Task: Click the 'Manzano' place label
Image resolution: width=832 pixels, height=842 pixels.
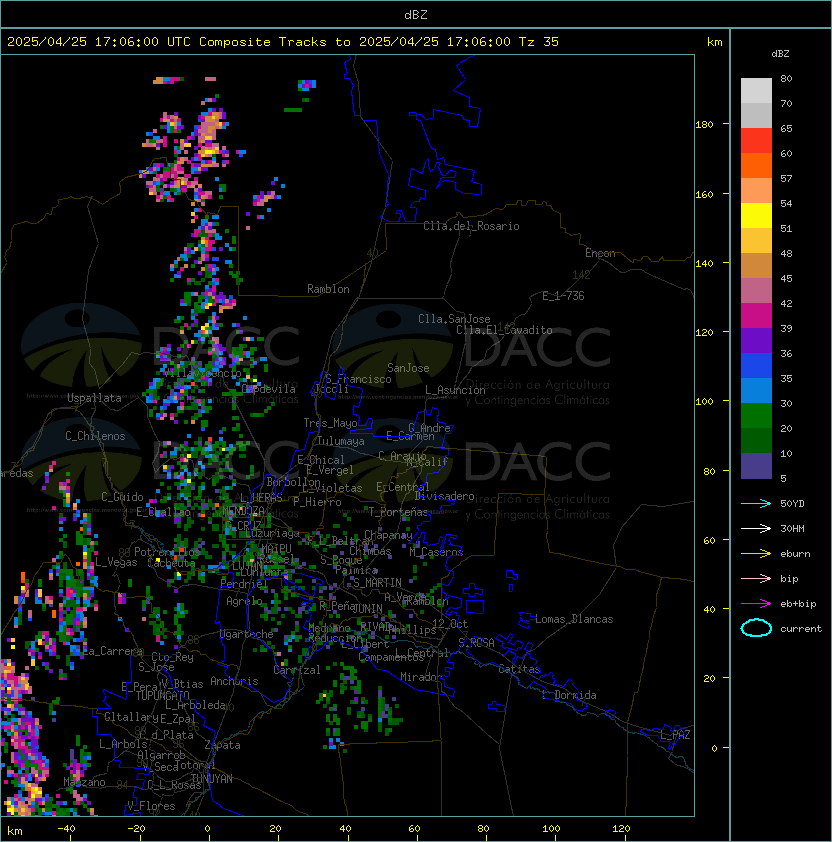Action: point(84,782)
